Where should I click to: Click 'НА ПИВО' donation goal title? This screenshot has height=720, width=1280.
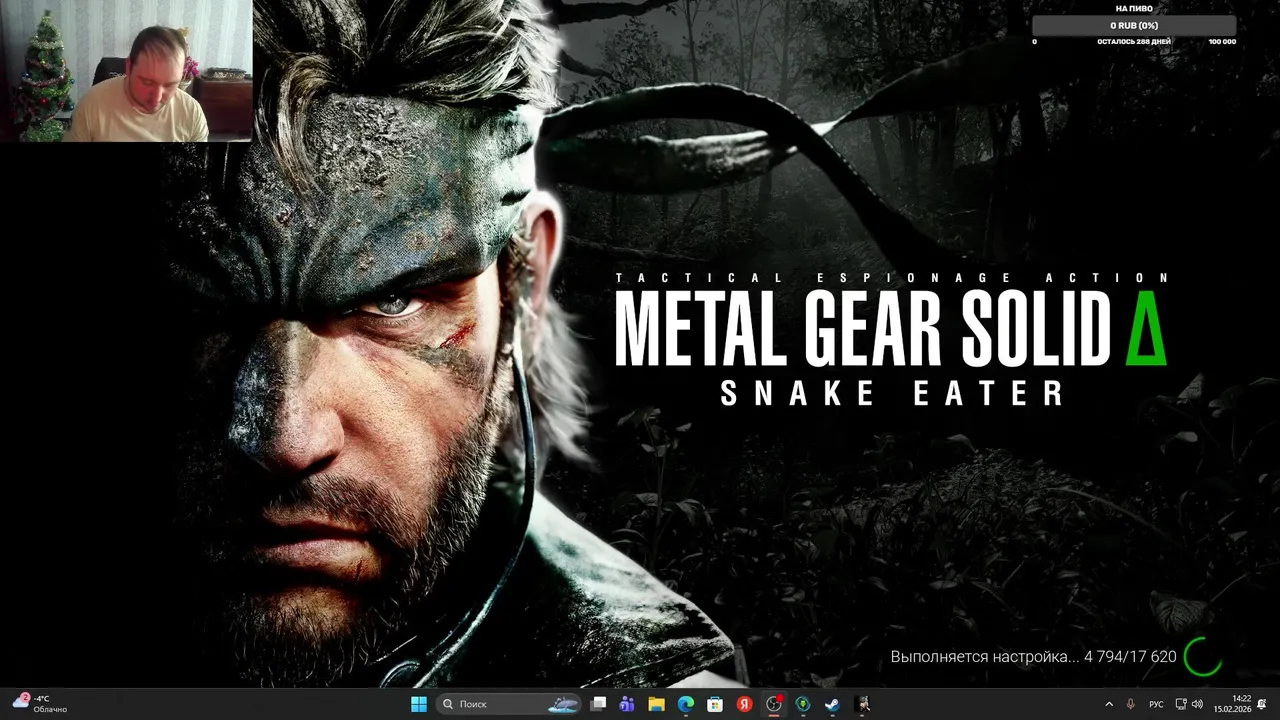coord(1134,8)
